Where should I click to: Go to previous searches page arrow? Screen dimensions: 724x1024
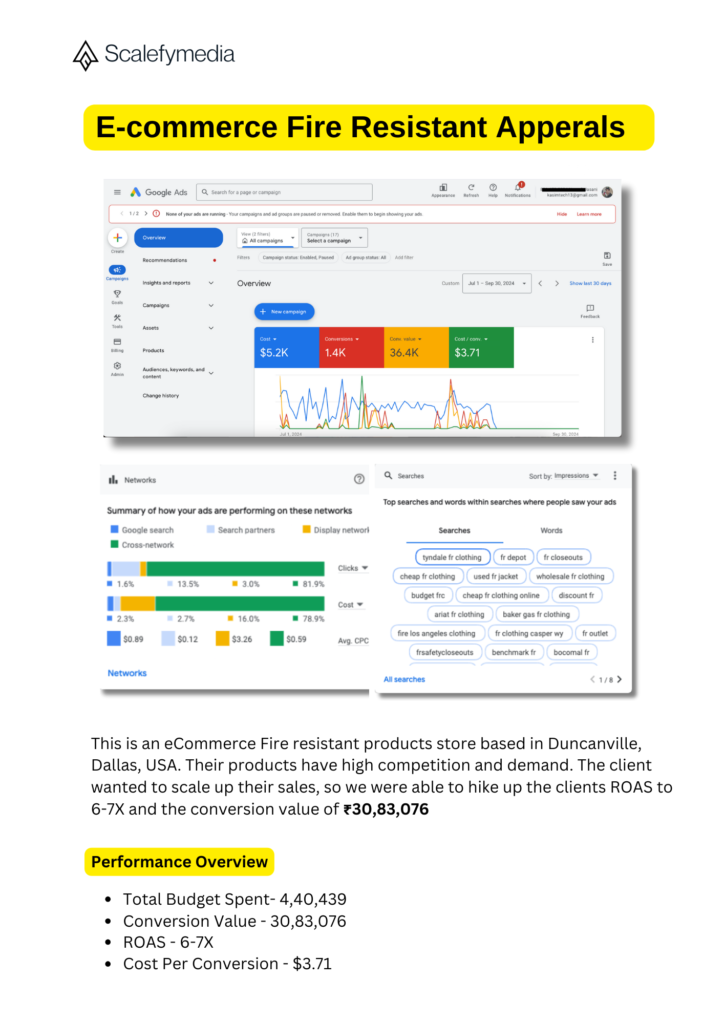pyautogui.click(x=592, y=679)
